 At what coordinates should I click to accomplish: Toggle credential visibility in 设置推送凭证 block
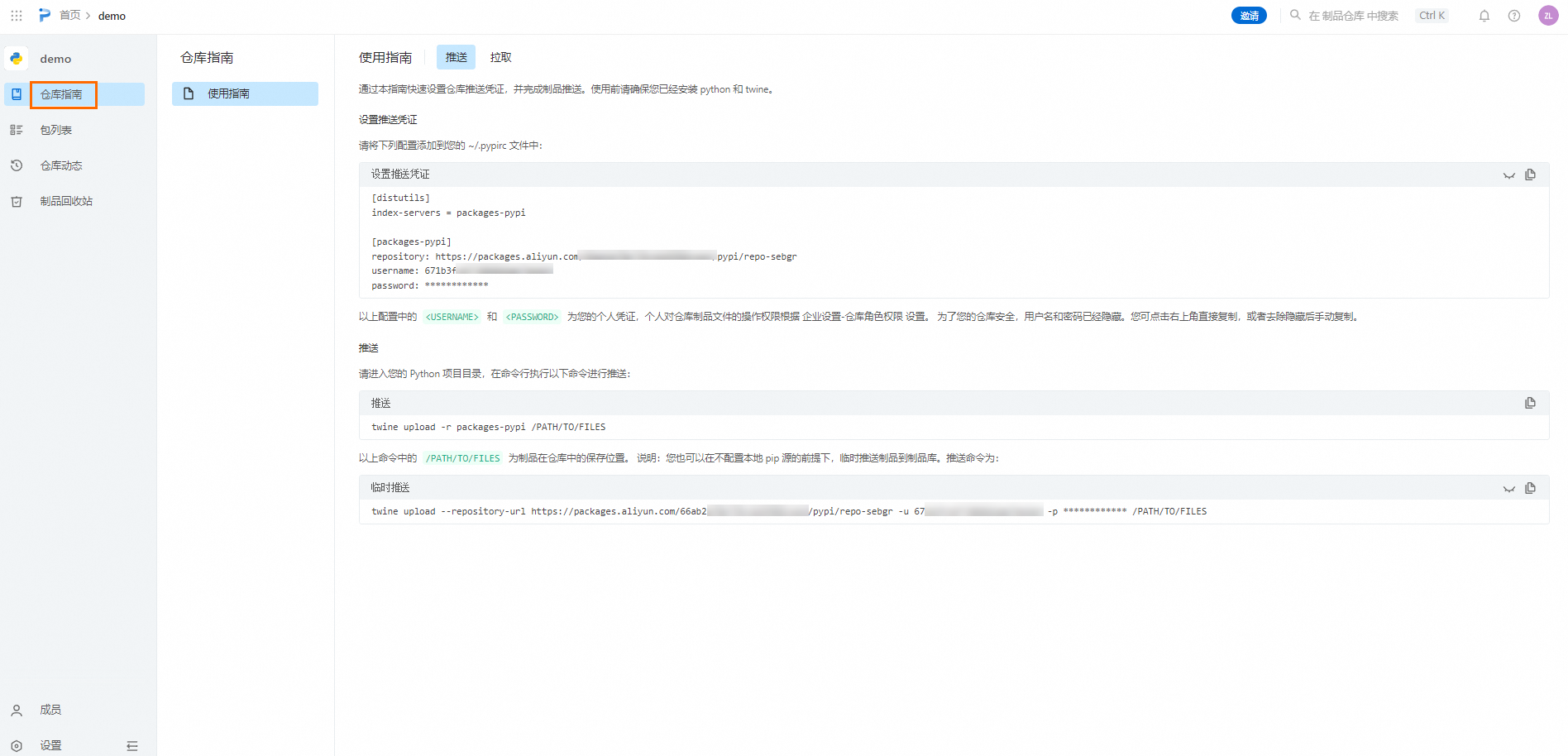click(x=1508, y=175)
